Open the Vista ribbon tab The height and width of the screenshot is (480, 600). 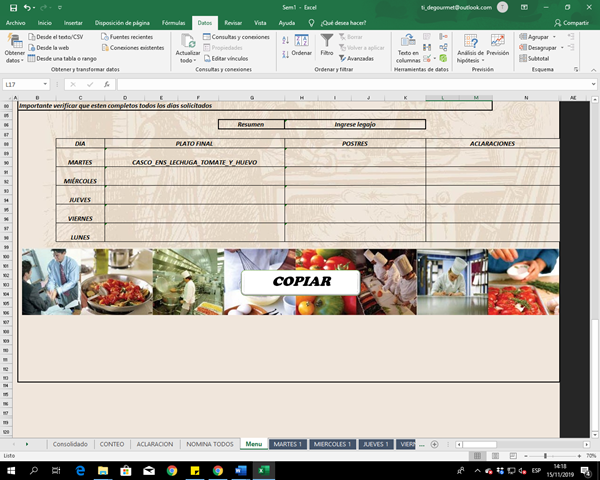point(260,23)
